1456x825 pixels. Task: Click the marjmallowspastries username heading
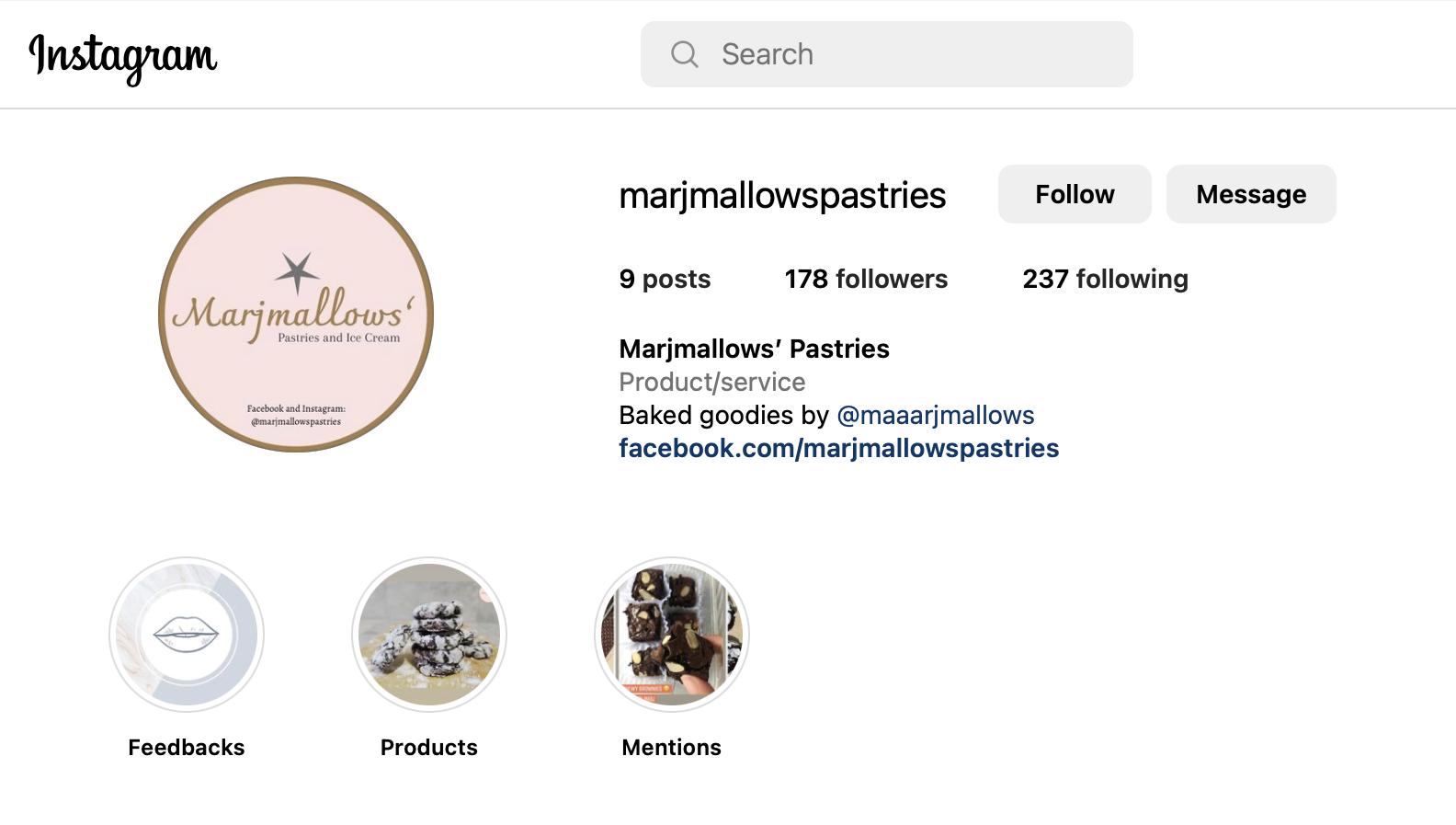pyautogui.click(x=782, y=195)
